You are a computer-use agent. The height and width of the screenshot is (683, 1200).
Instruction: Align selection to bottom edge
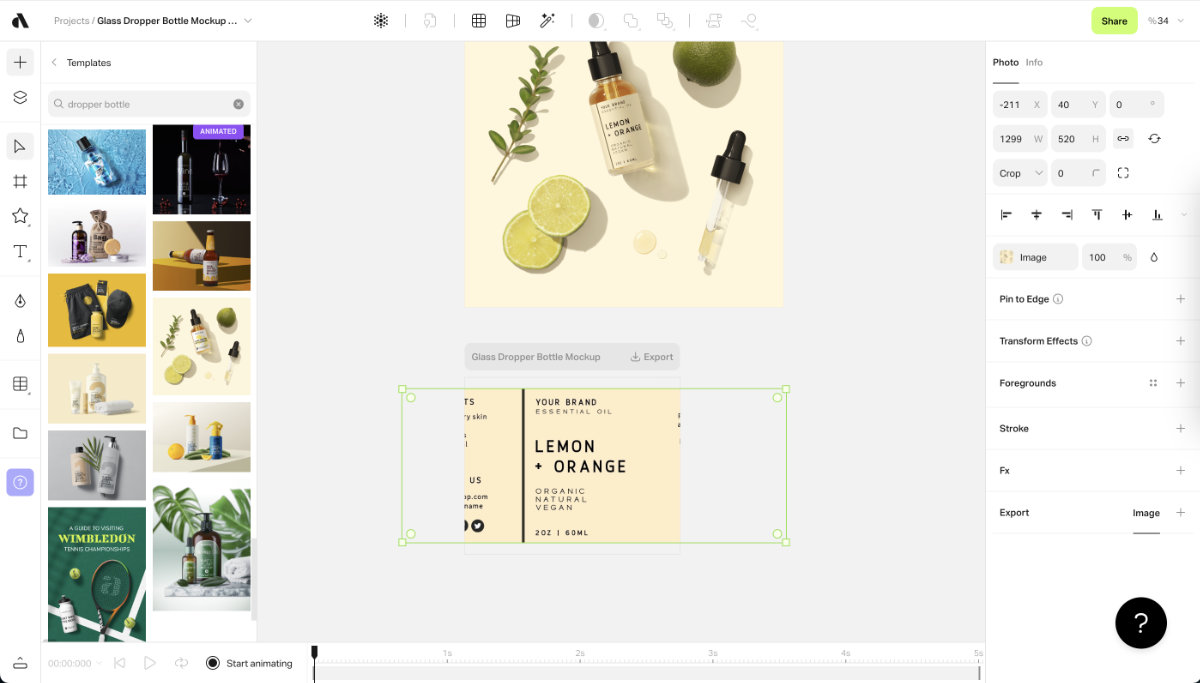1158,215
